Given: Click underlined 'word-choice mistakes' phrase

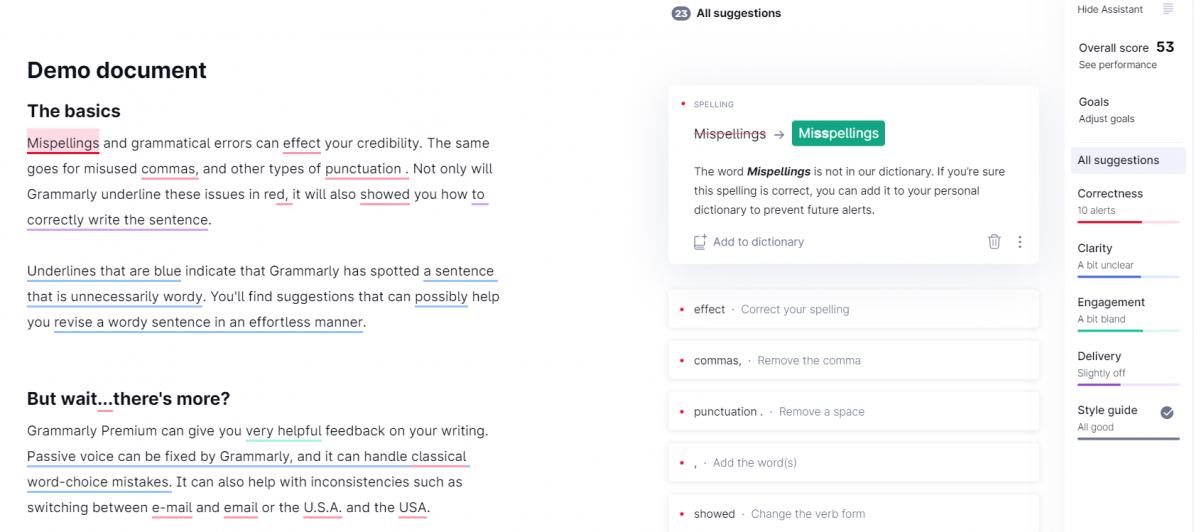Looking at the screenshot, I should pos(99,483).
